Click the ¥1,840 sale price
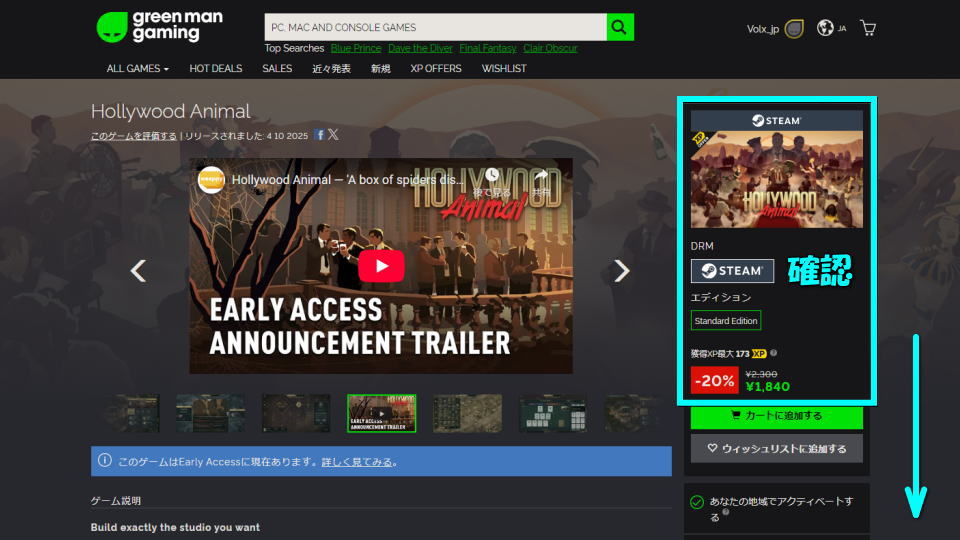 768,387
